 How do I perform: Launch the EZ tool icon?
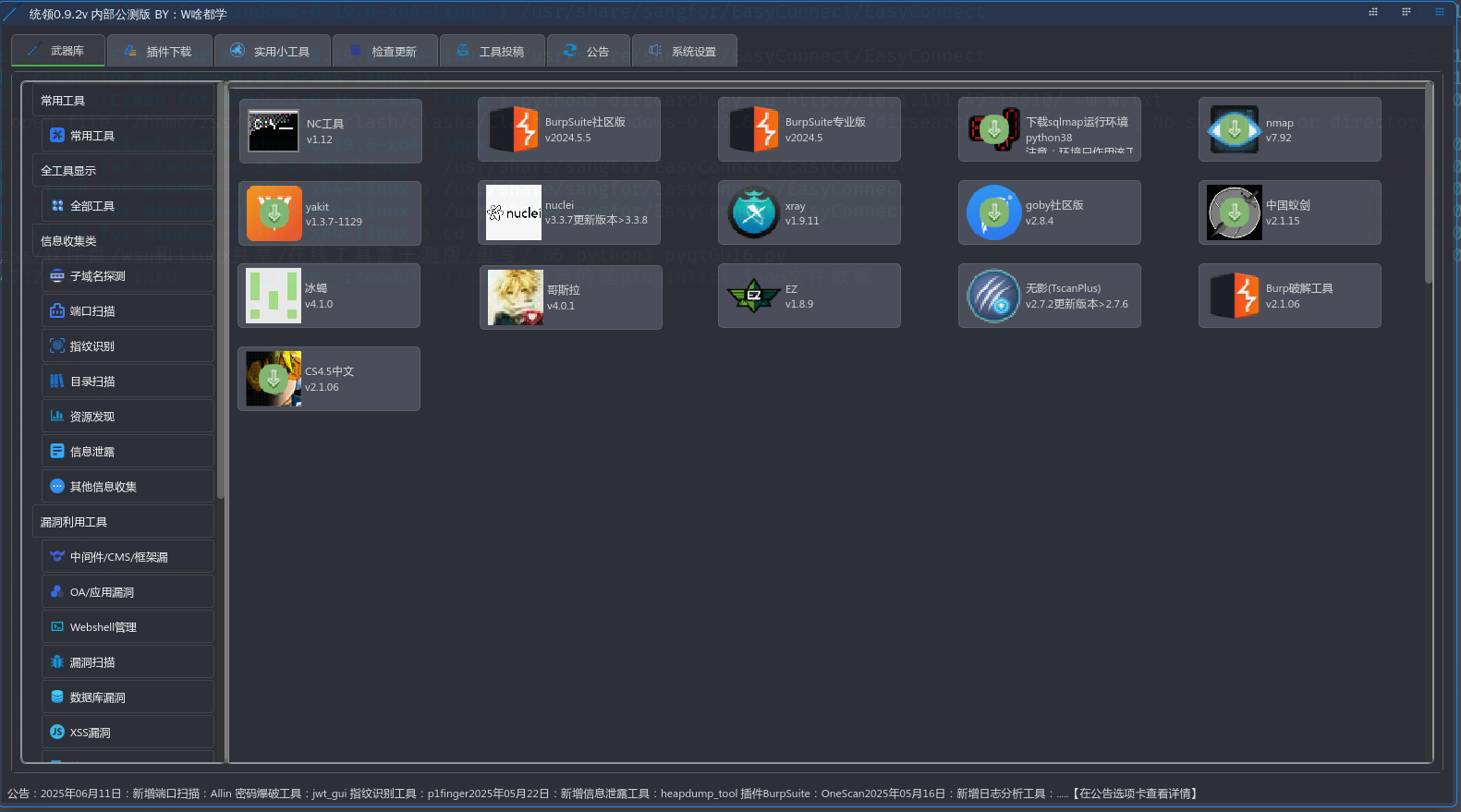pyautogui.click(x=753, y=296)
